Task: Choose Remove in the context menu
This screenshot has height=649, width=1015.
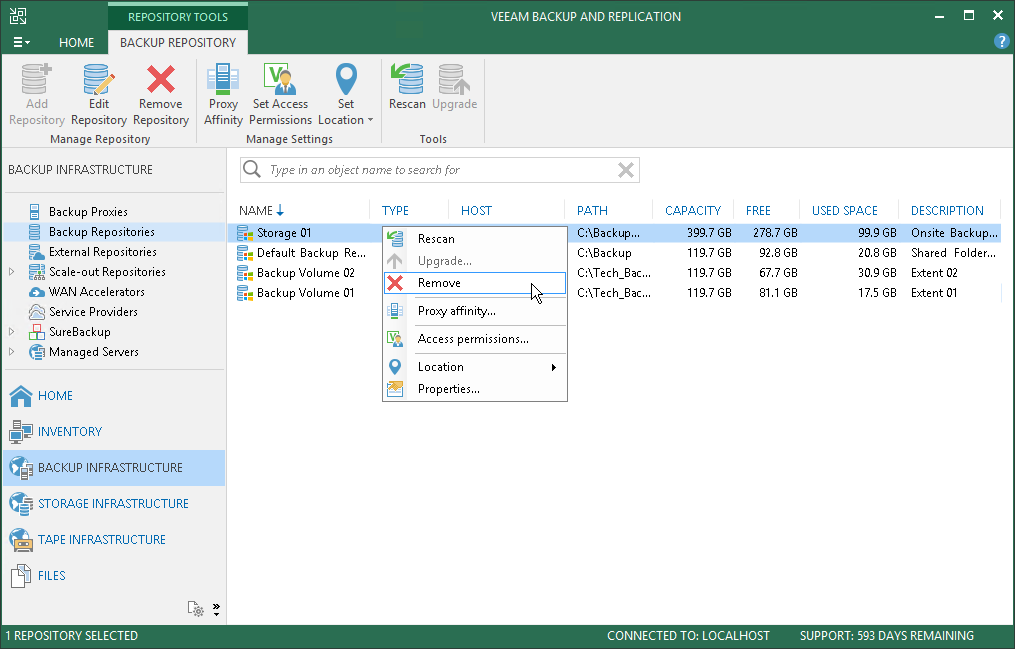Action: (475, 283)
